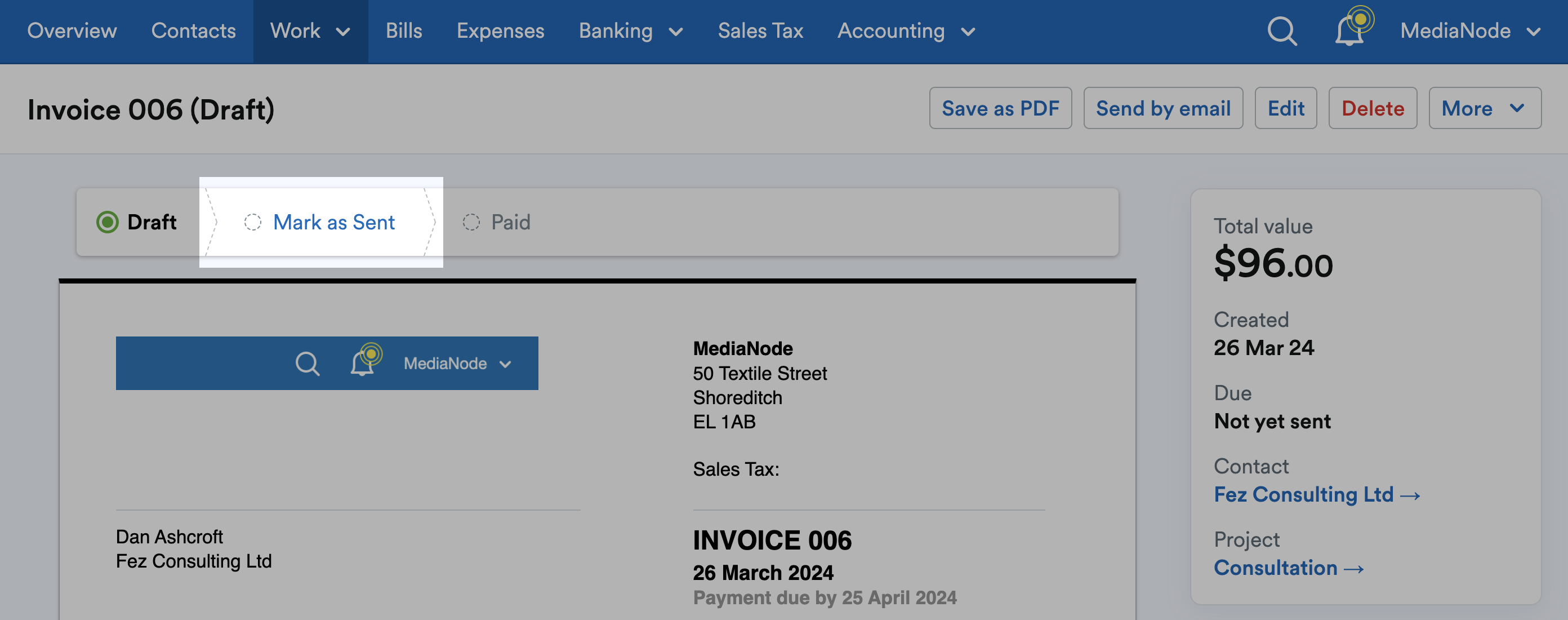Click the search icon in the invoice logo image
The width and height of the screenshot is (1568, 620).
pos(308,364)
